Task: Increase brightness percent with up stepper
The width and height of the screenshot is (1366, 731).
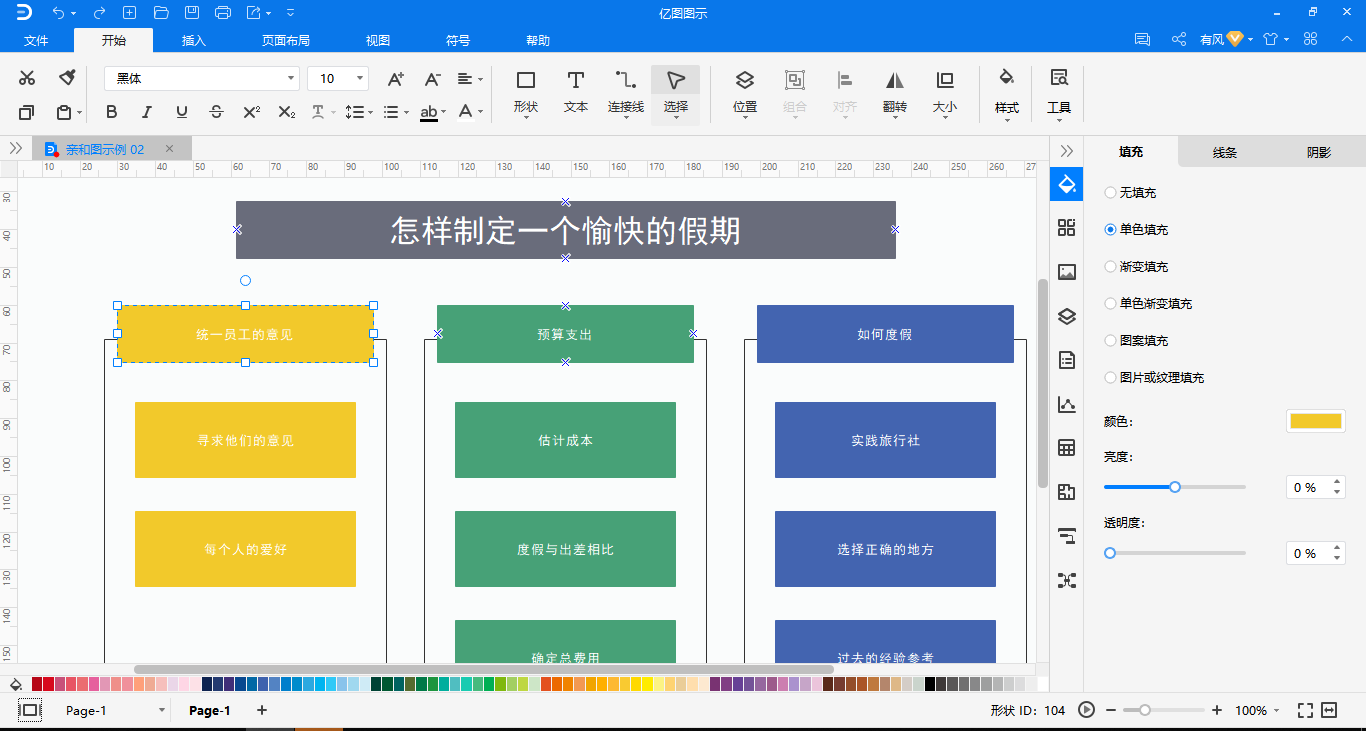Action: [1338, 482]
